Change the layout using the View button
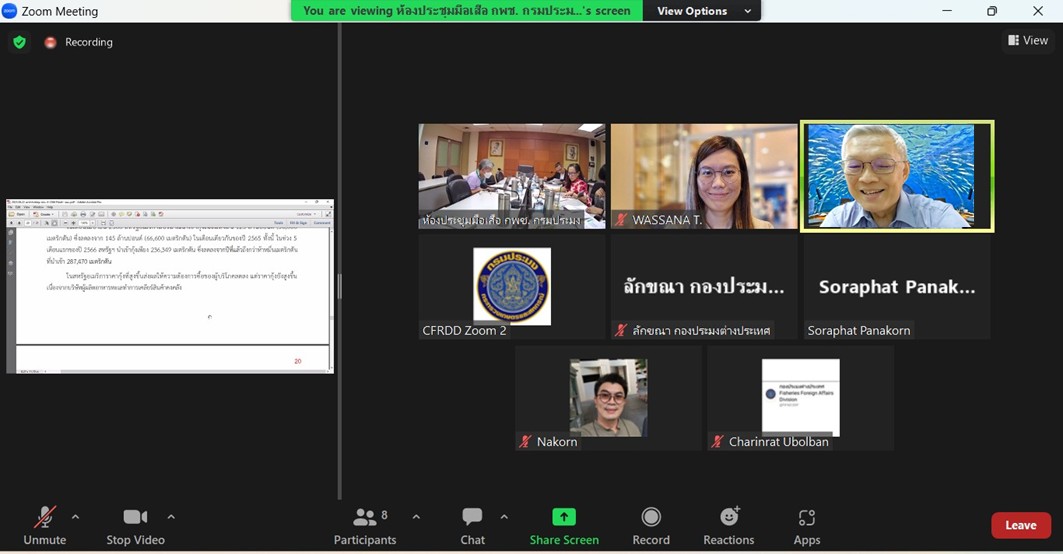Image resolution: width=1063 pixels, height=554 pixels. click(x=1028, y=40)
